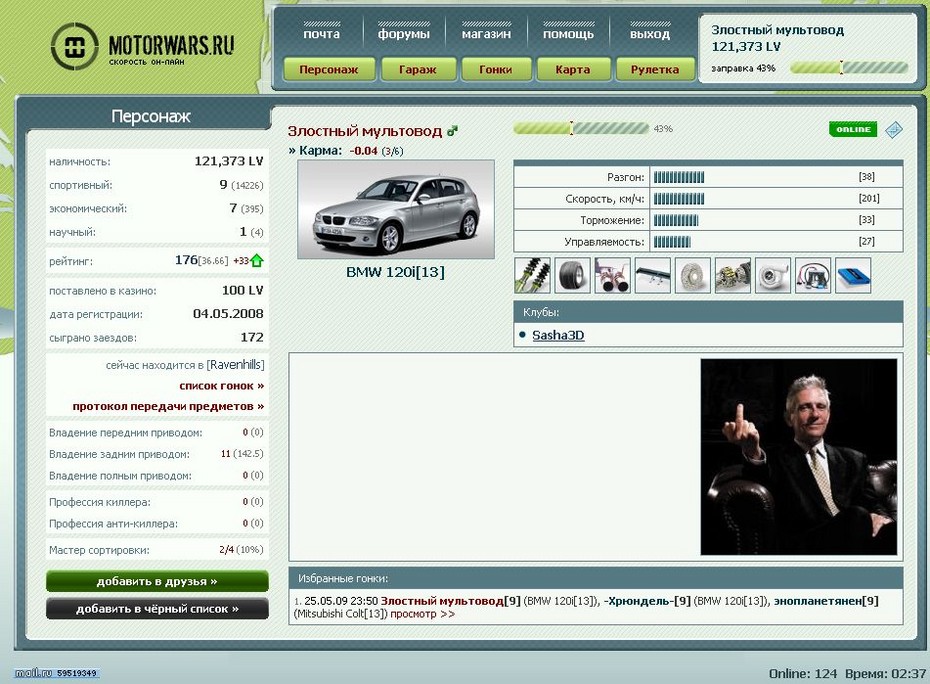Click the player avatar photo

click(799, 457)
